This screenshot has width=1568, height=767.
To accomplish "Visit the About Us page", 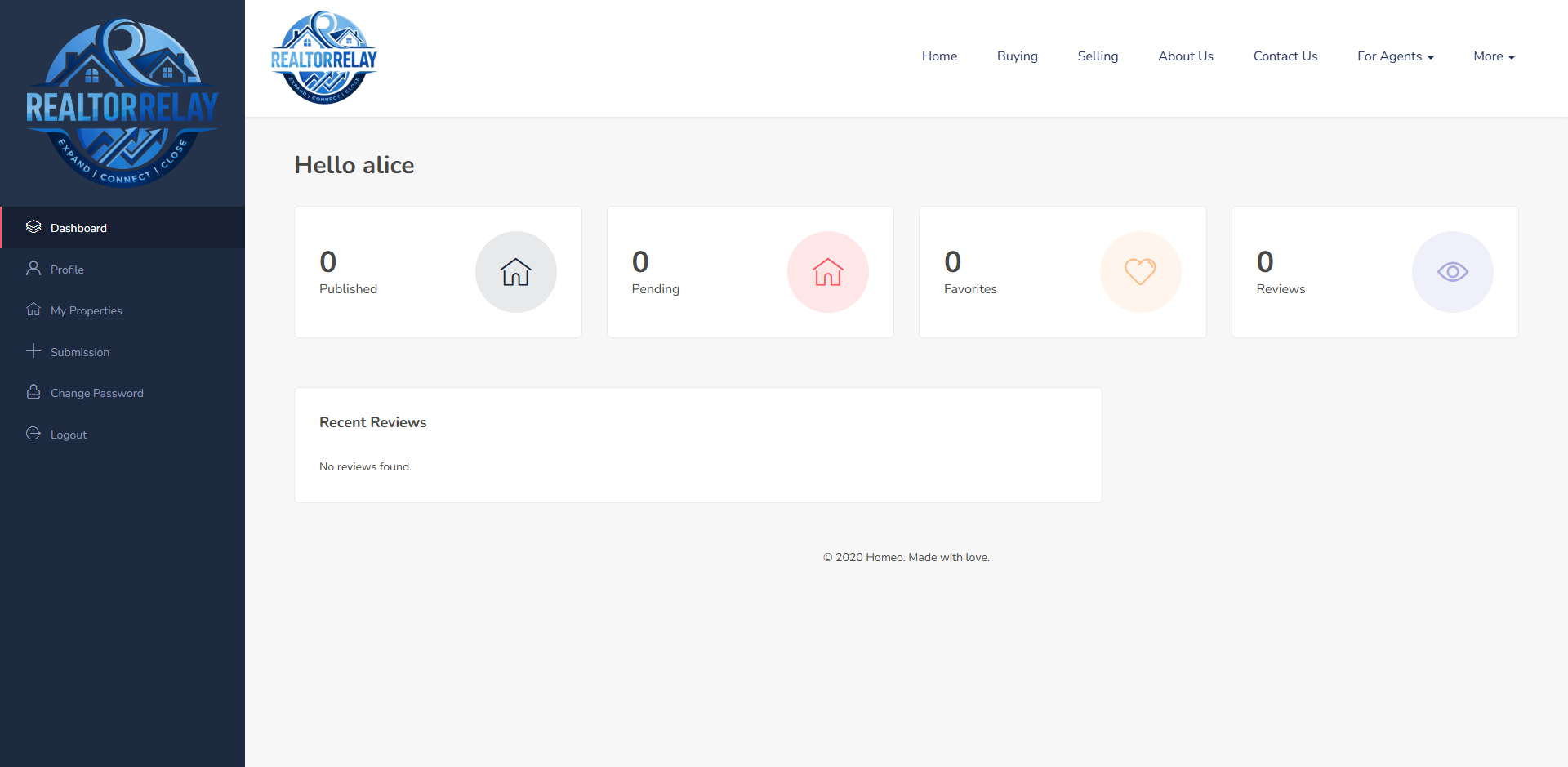I will (x=1186, y=56).
